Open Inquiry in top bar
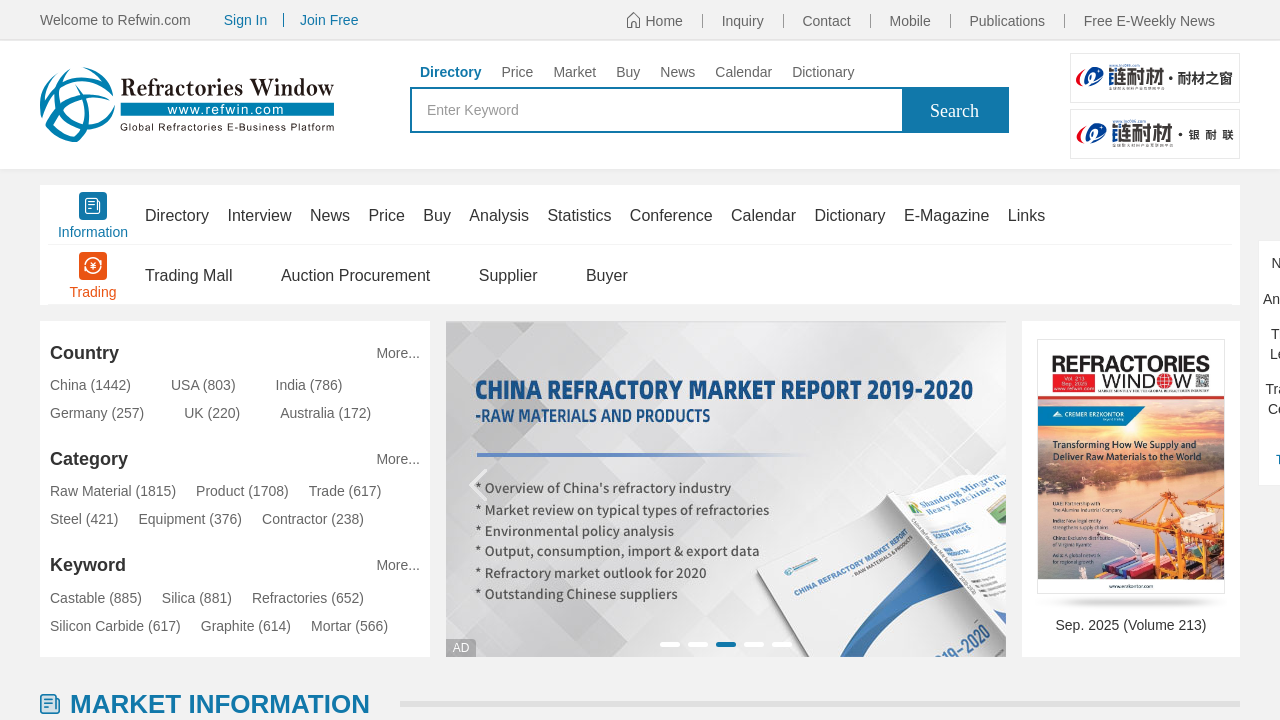1280x720 pixels. point(743,21)
